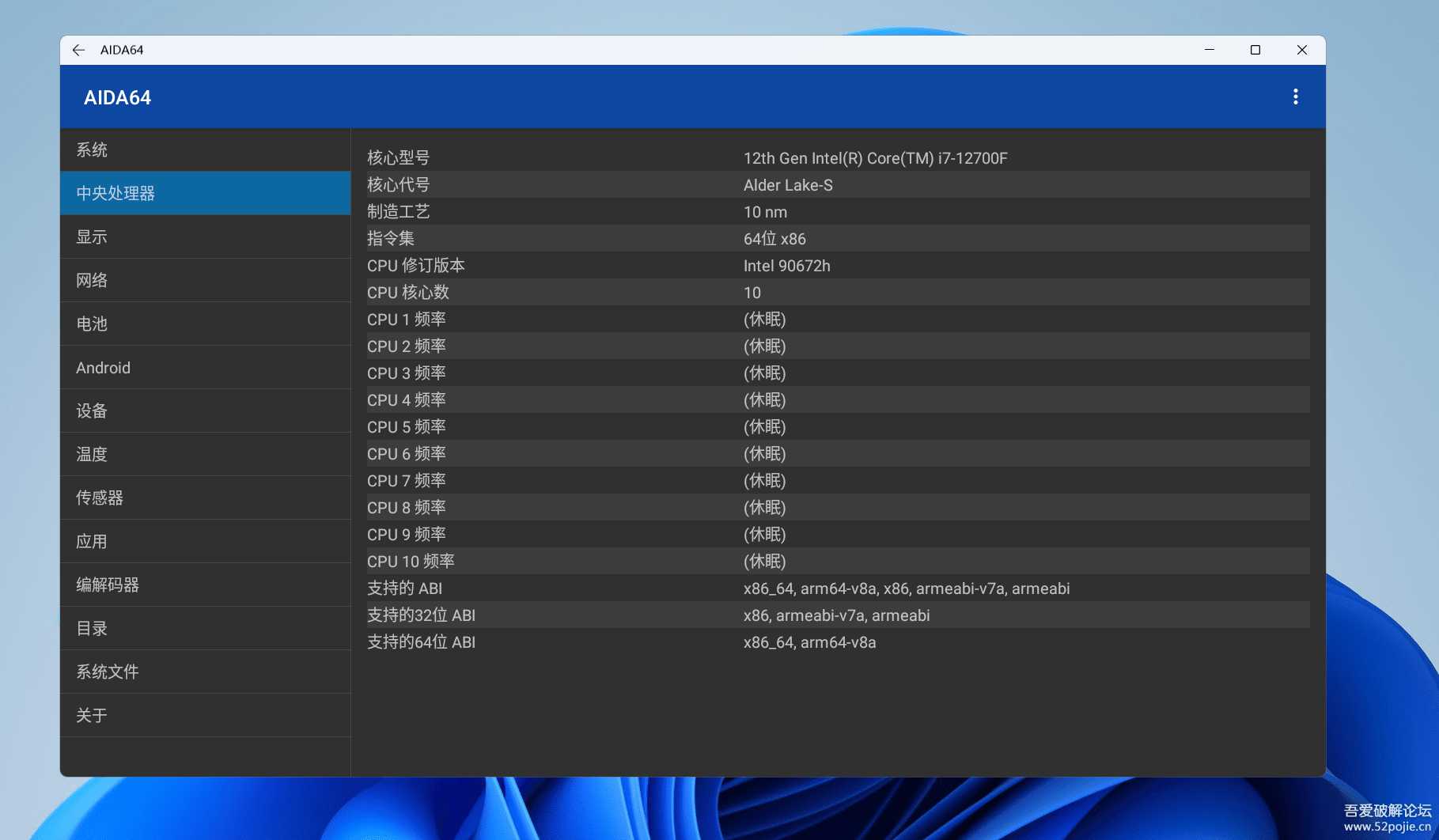Open the 编解码器 (Codecs) section
The height and width of the screenshot is (840, 1439).
pyautogui.click(x=107, y=585)
